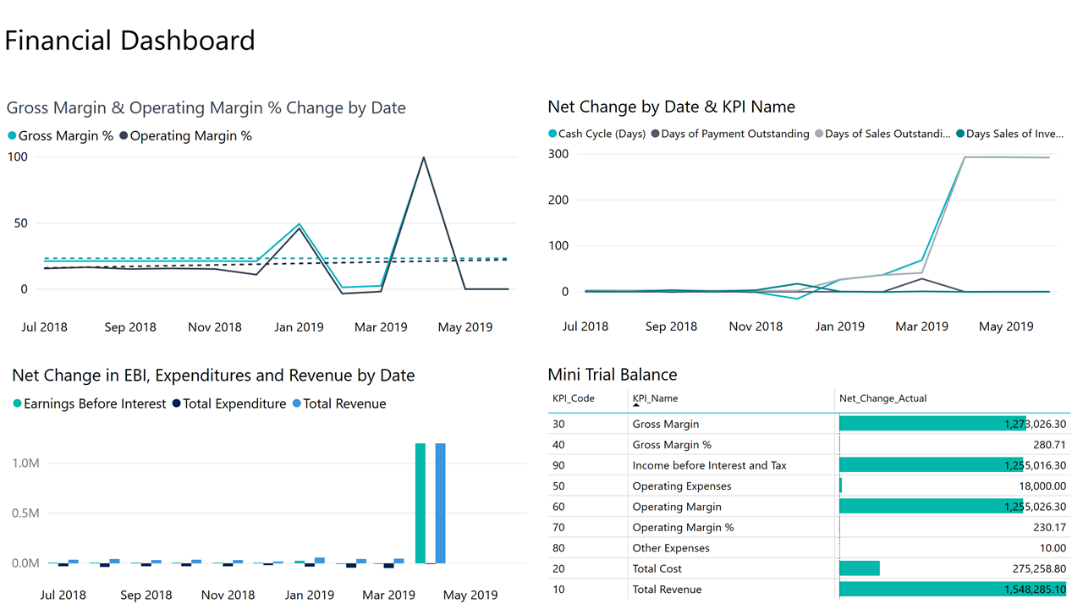Click the dark Operating Margin % legend dot

[123, 137]
